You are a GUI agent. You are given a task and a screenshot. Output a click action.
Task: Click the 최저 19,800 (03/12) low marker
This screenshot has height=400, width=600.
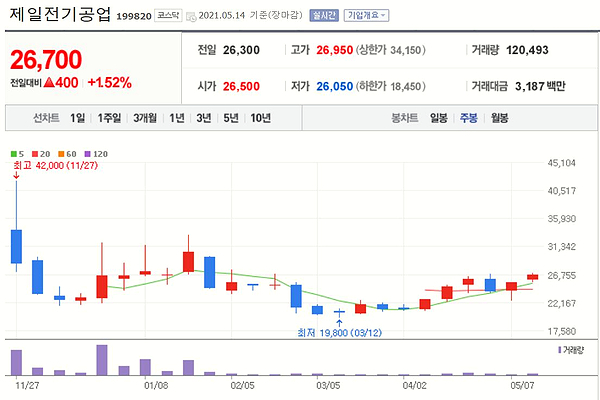(339, 333)
